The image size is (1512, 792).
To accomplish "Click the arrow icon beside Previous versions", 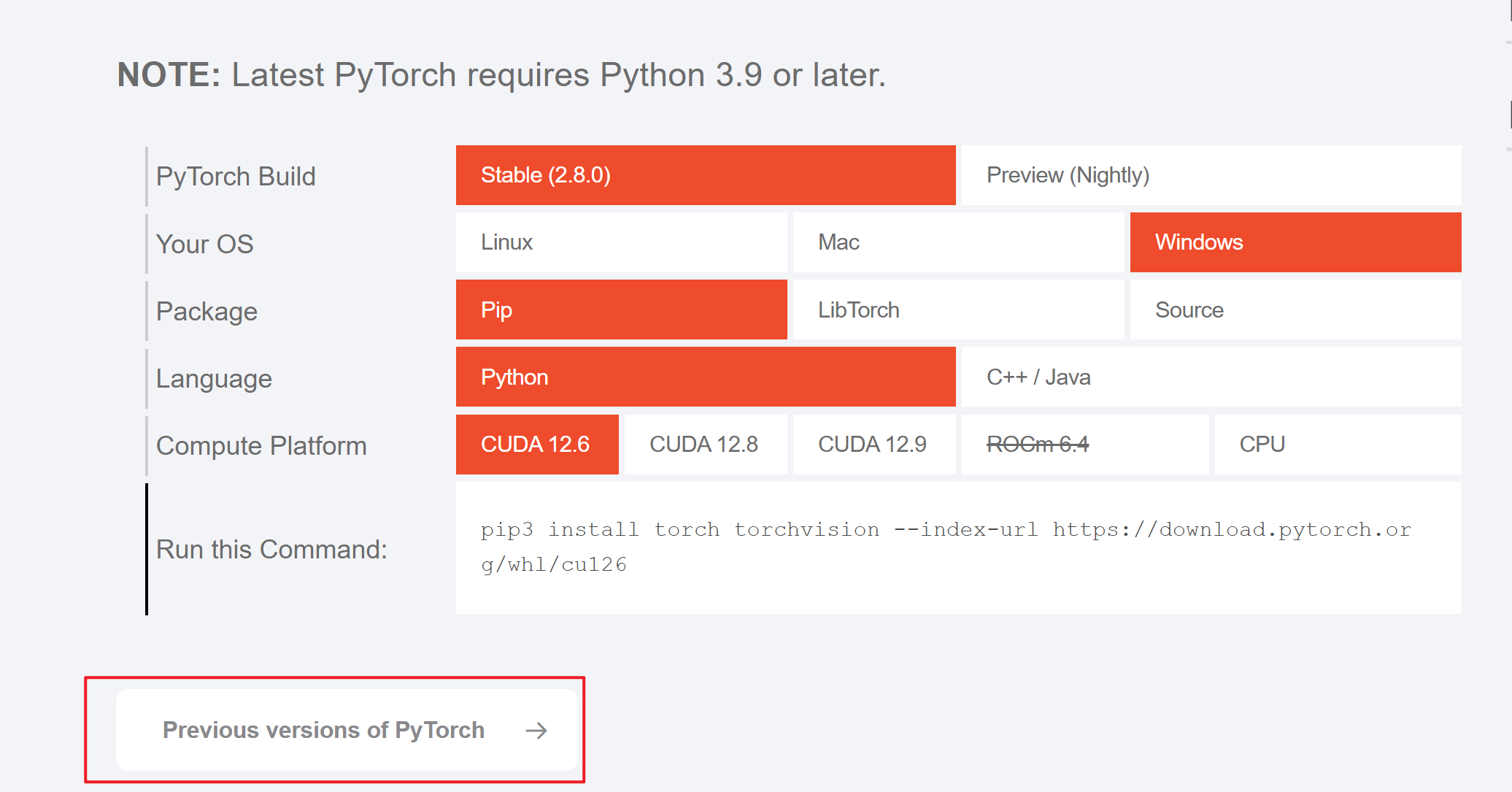I will coord(536,731).
